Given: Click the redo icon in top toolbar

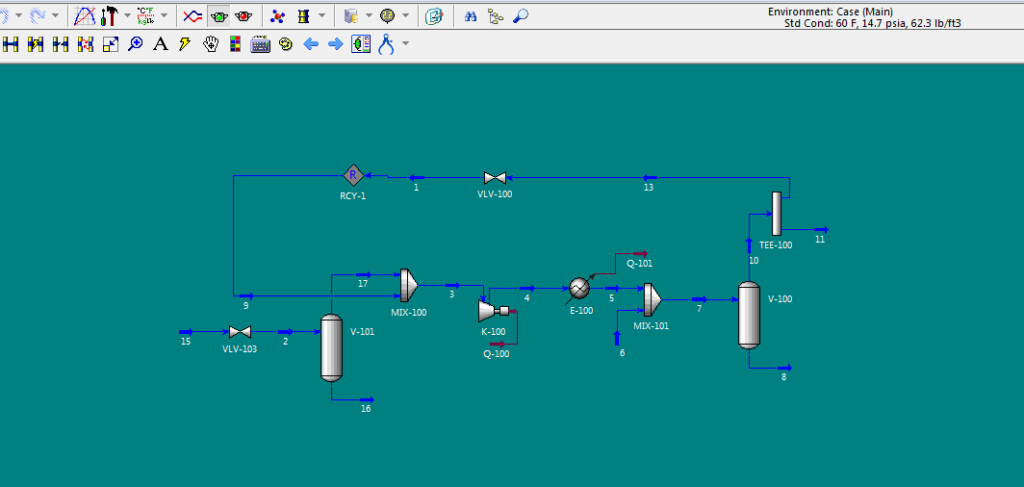Looking at the screenshot, I should pyautogui.click(x=37, y=15).
